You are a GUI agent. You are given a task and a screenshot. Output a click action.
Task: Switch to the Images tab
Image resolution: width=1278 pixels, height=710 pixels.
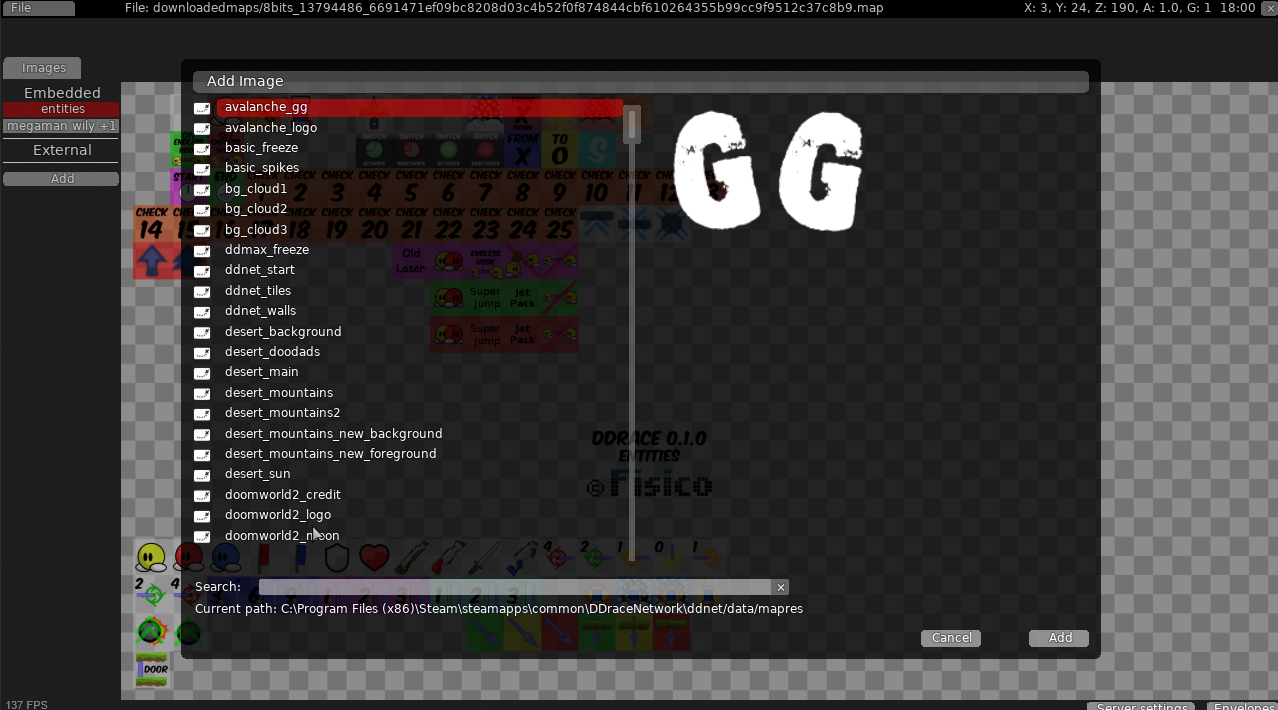pos(43,68)
